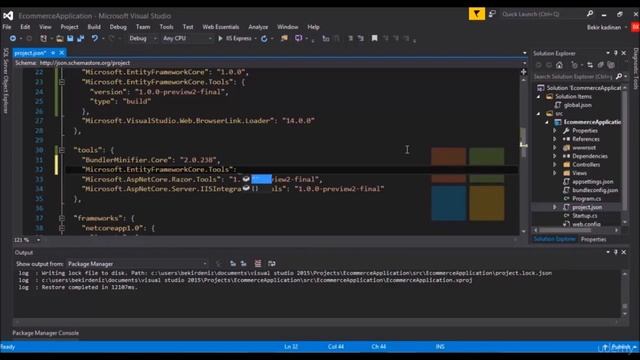The height and width of the screenshot is (360, 640).
Task: Click the editor vertical scrollbar thumb
Action: coord(523,143)
